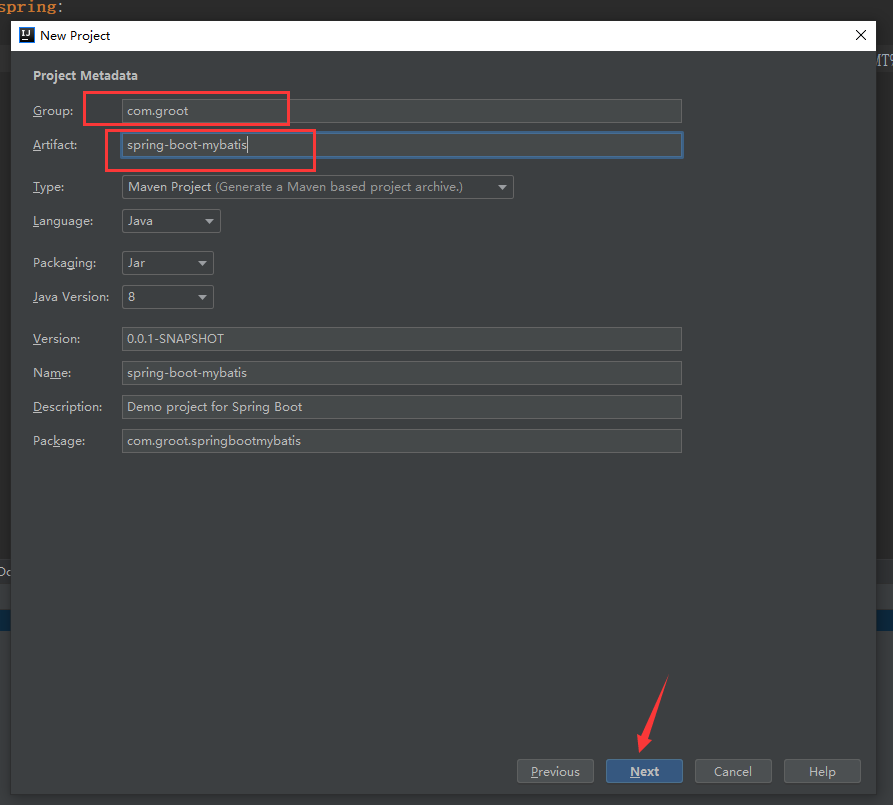
Task: Click the IntelliJ IDEA logo in title bar
Action: coord(27,35)
